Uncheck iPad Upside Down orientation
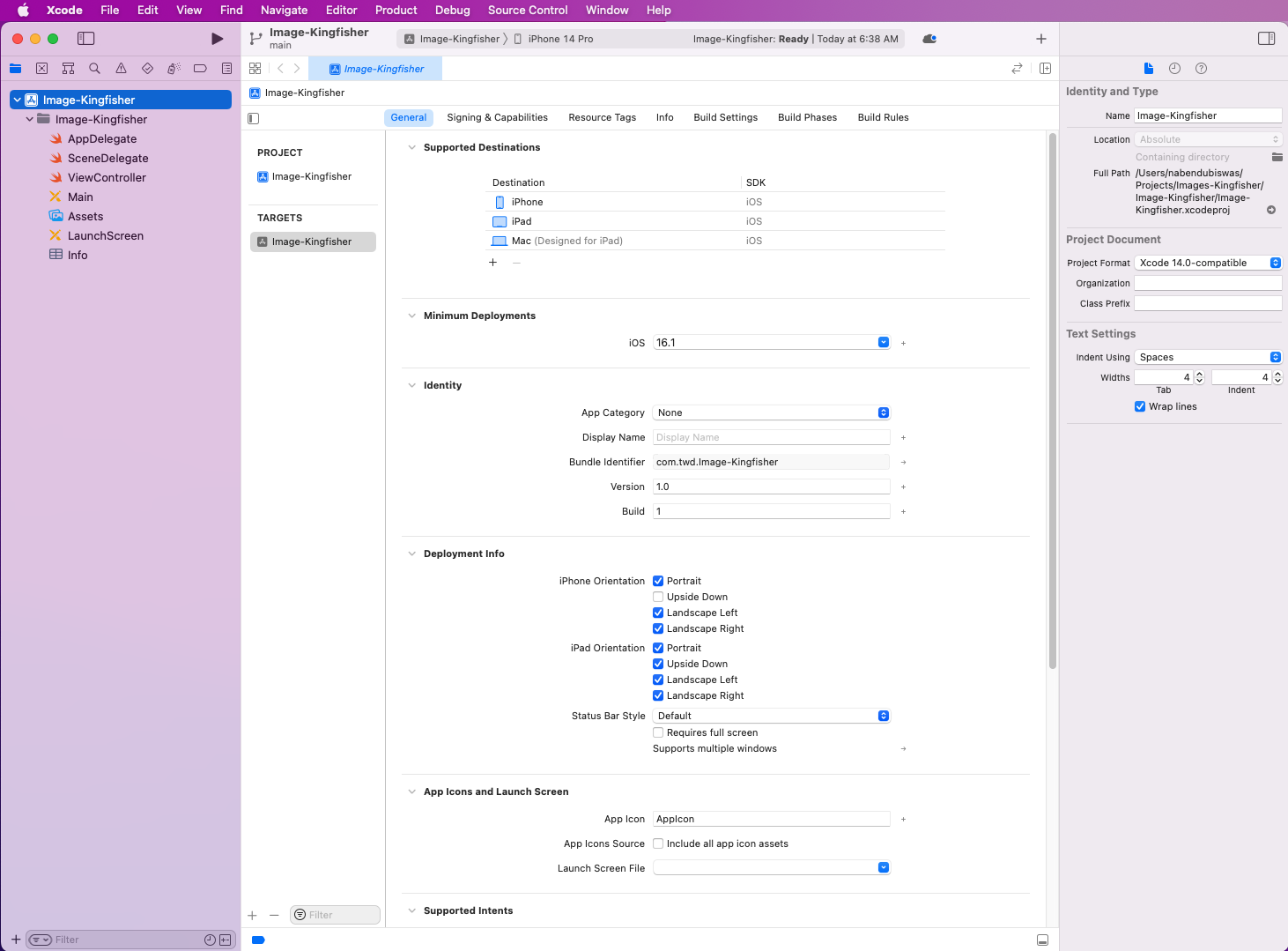The height and width of the screenshot is (951, 1288). click(x=658, y=664)
